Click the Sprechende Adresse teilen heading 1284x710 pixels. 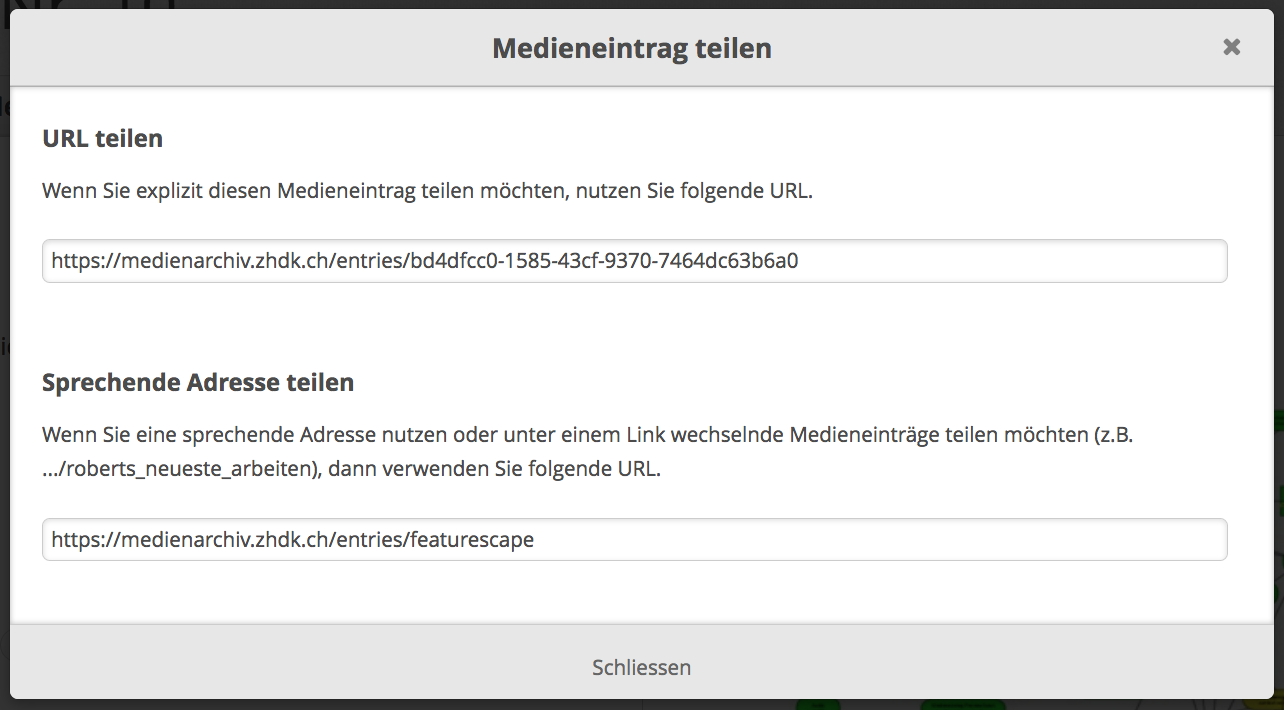click(x=198, y=382)
